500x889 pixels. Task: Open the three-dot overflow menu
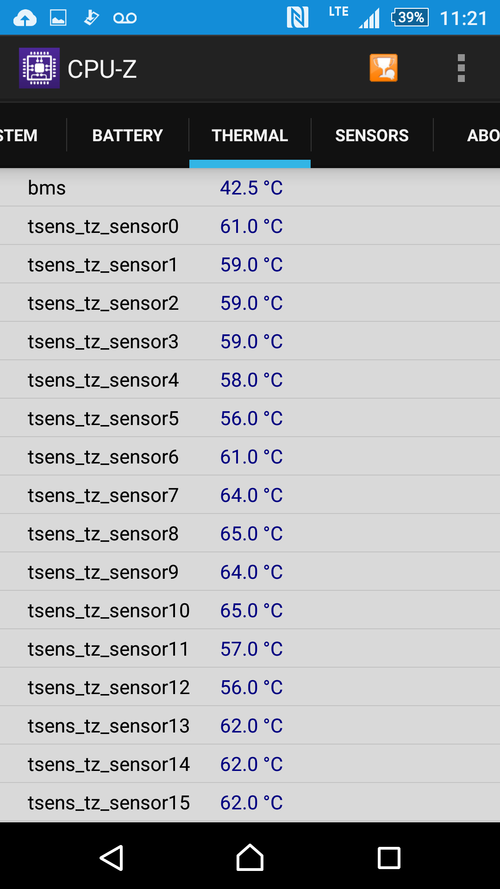tap(461, 68)
